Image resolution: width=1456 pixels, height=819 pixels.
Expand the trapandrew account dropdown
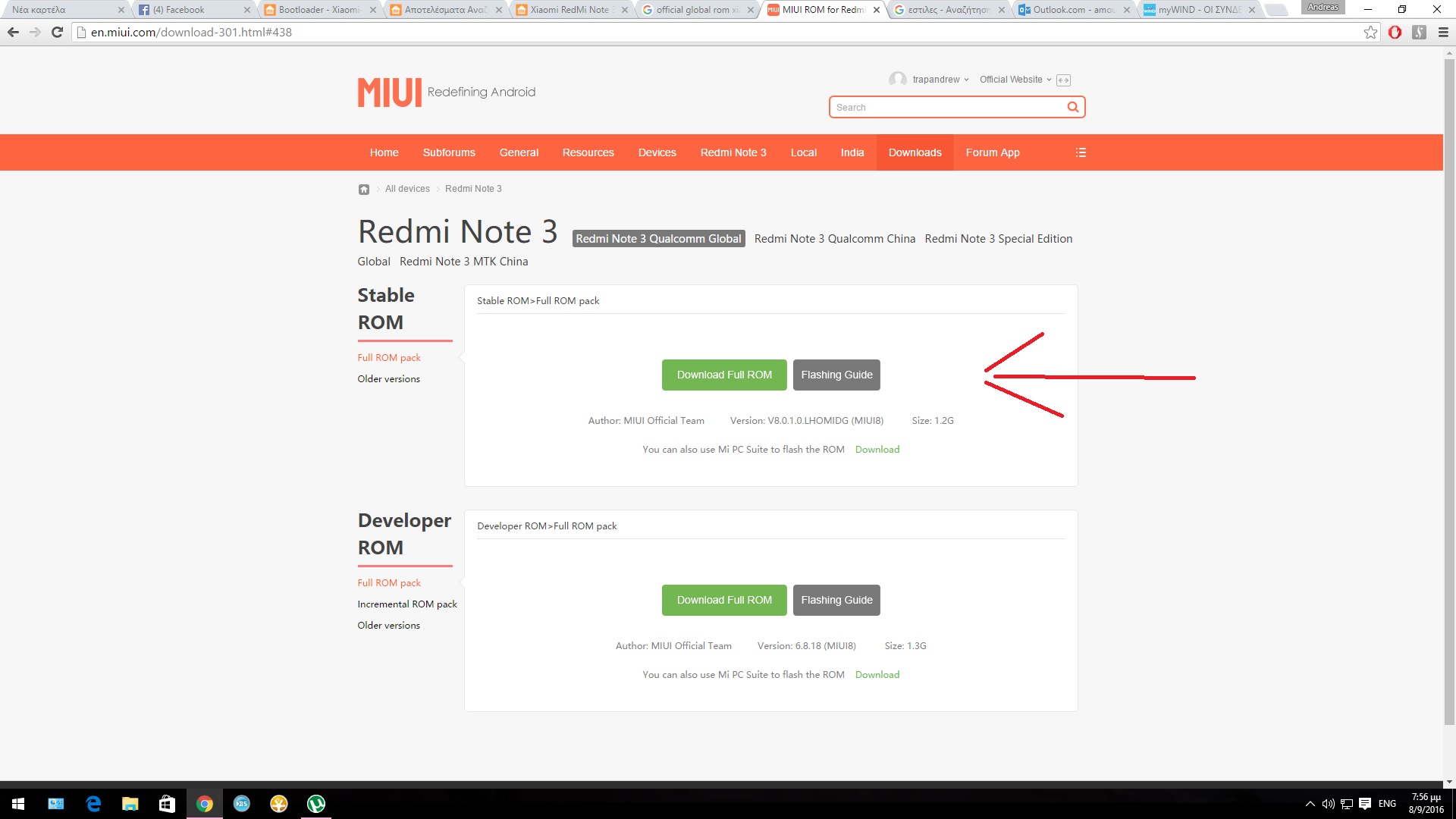pyautogui.click(x=940, y=80)
